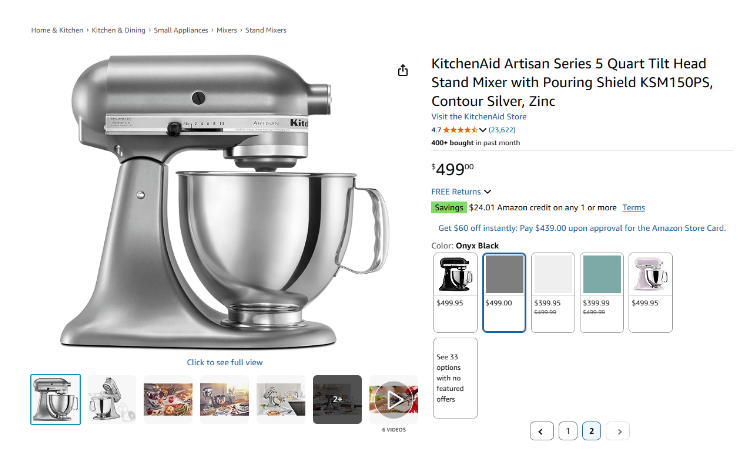Navigate to Small Appliances breadcrumb
The image size is (752, 453).
pyautogui.click(x=181, y=30)
